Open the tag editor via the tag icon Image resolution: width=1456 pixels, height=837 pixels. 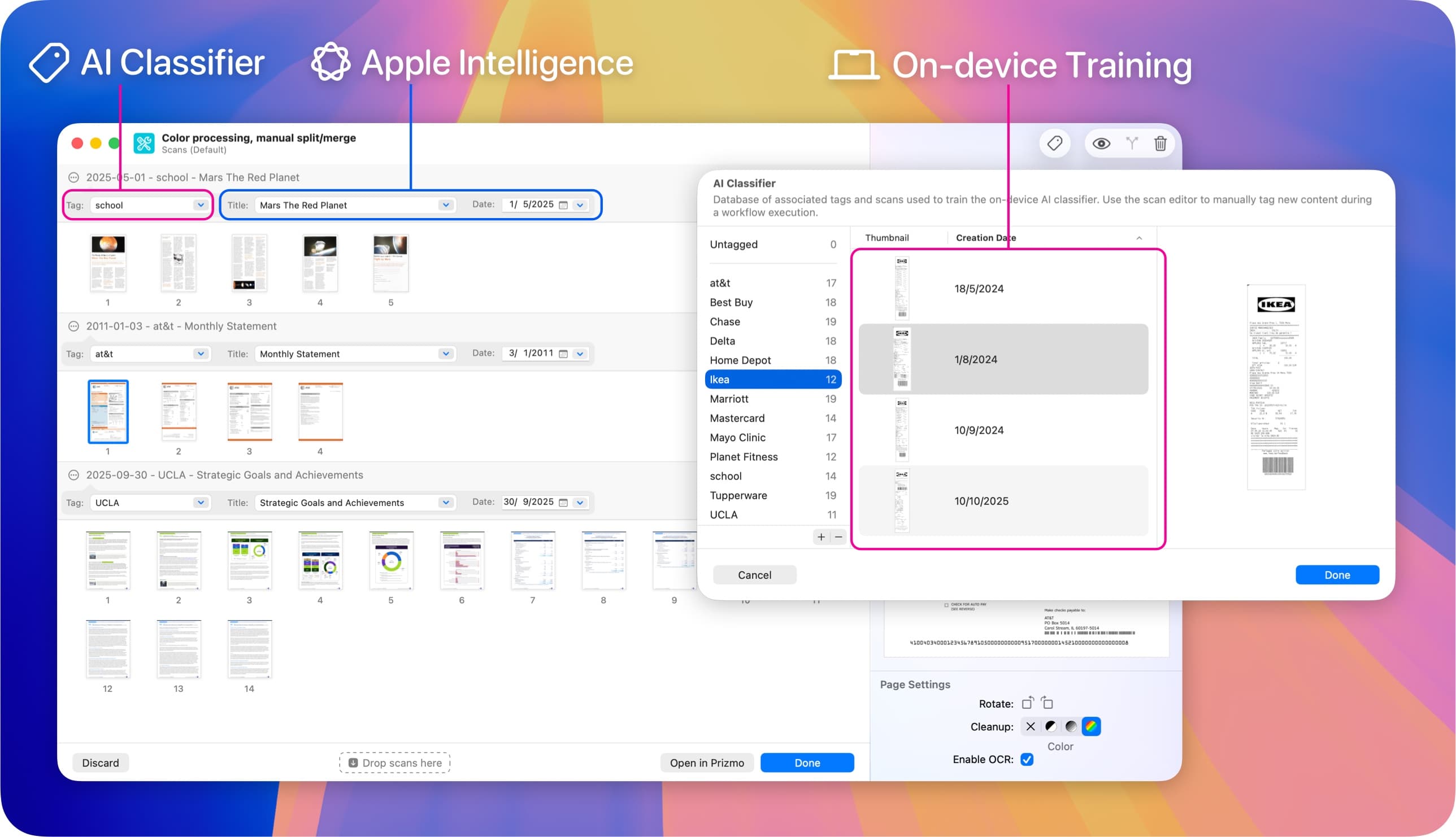1055,143
